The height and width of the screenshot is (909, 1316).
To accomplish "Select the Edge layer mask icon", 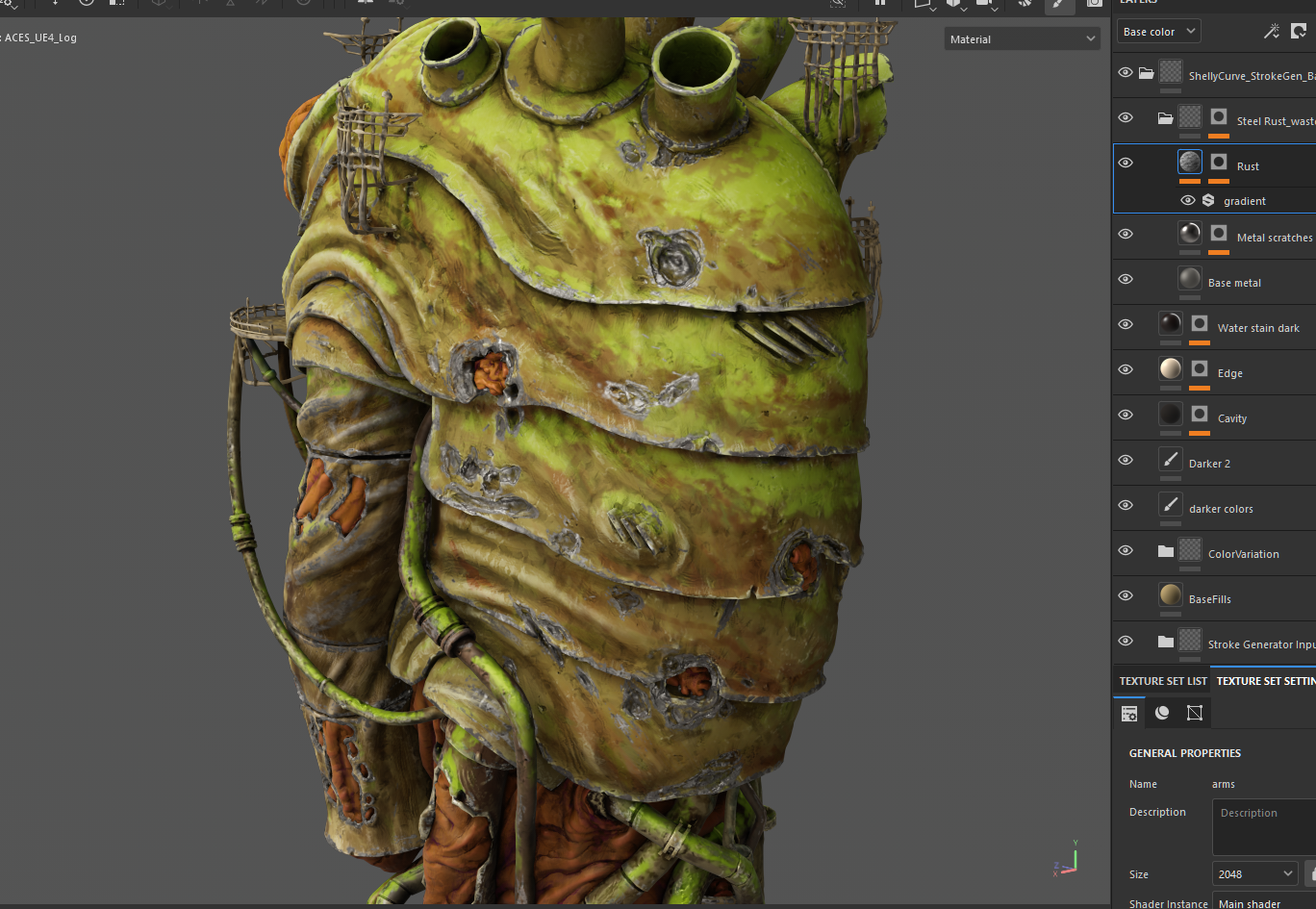I will point(1200,368).
